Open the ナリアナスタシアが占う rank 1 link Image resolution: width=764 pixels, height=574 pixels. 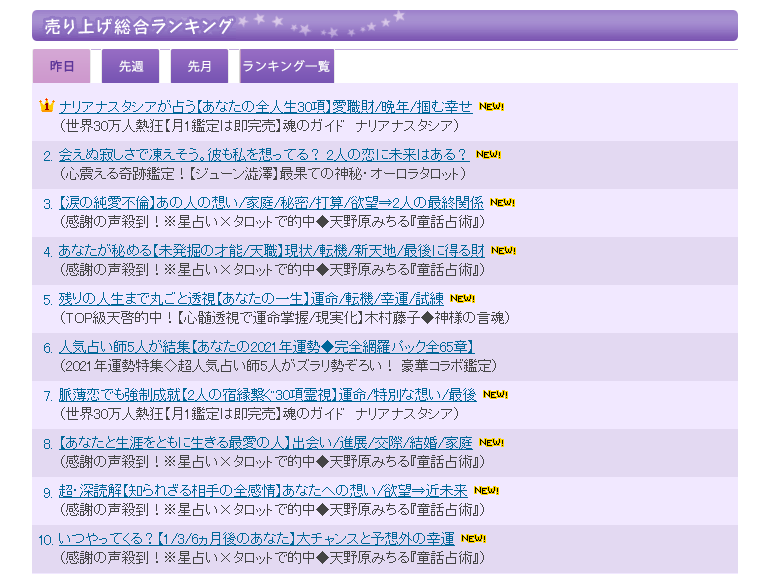pyautogui.click(x=265, y=106)
